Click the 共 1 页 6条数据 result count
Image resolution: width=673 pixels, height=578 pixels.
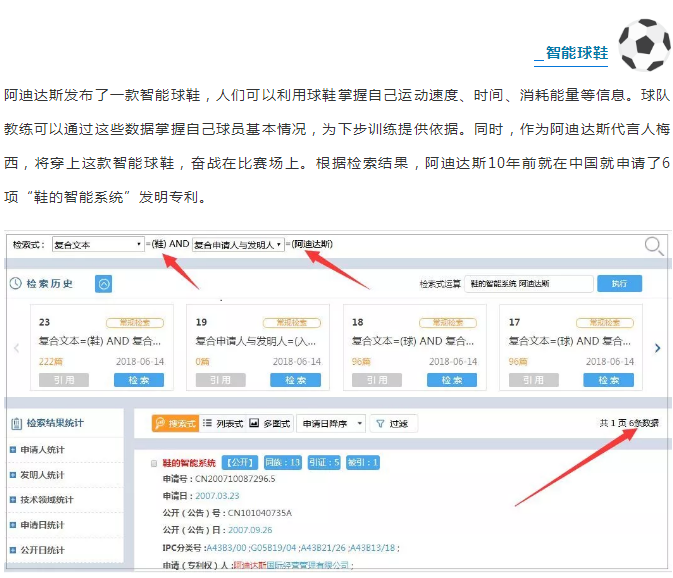tap(629, 423)
